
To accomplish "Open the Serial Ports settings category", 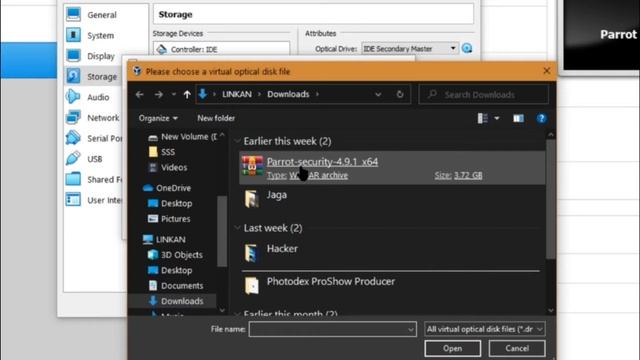I will coord(104,138).
